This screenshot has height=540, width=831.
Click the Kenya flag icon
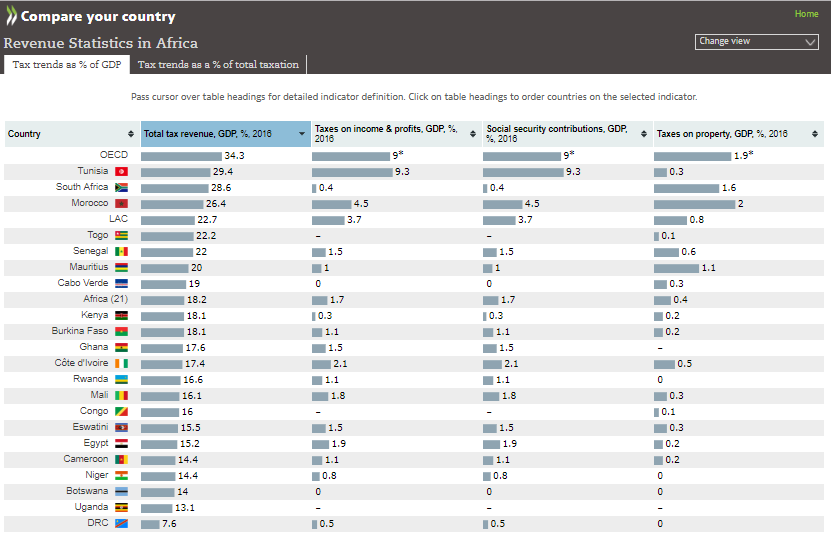(121, 316)
